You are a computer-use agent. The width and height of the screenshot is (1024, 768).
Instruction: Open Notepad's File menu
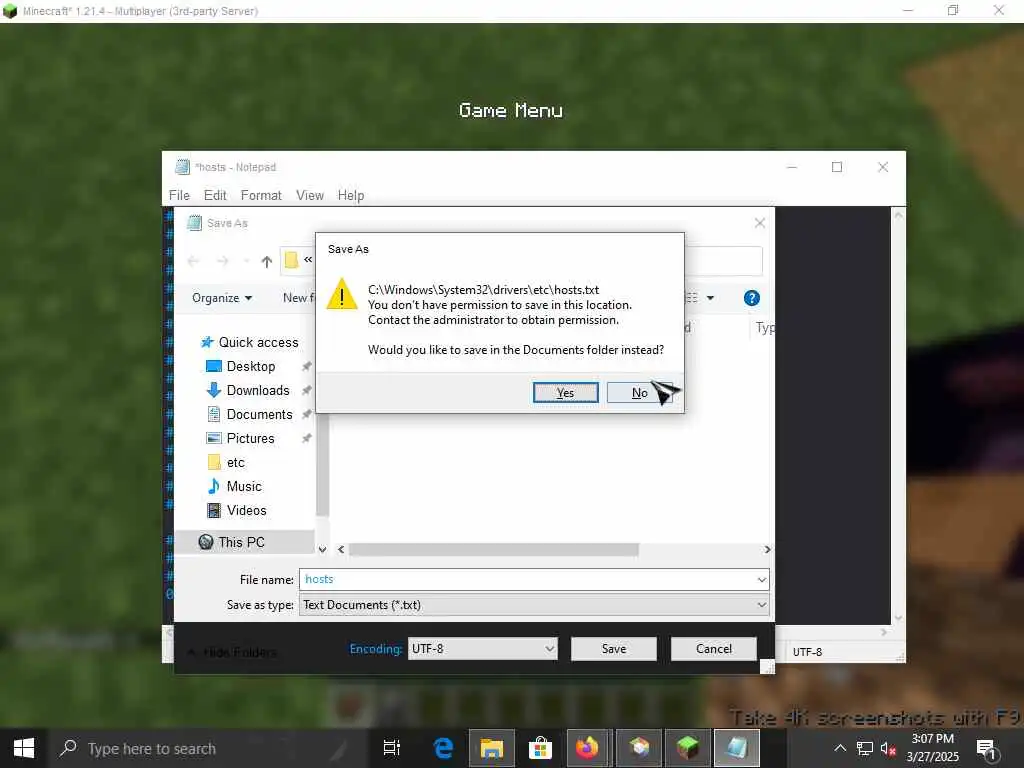click(179, 195)
